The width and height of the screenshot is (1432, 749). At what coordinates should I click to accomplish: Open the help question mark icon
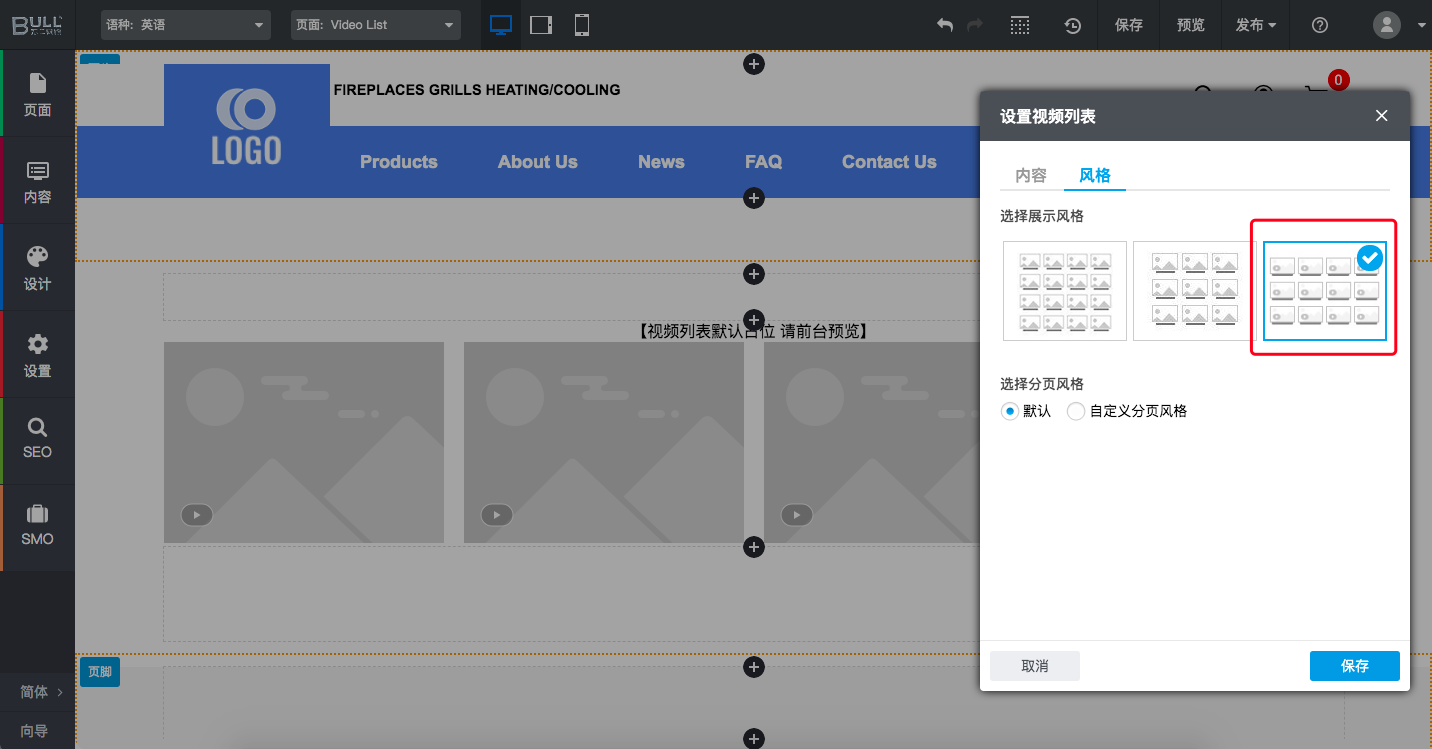(x=1320, y=25)
